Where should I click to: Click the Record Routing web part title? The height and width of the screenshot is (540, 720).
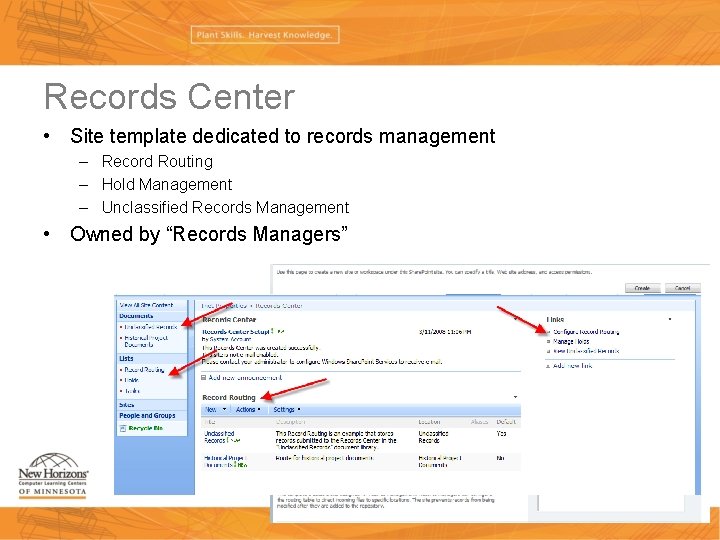coord(229,398)
